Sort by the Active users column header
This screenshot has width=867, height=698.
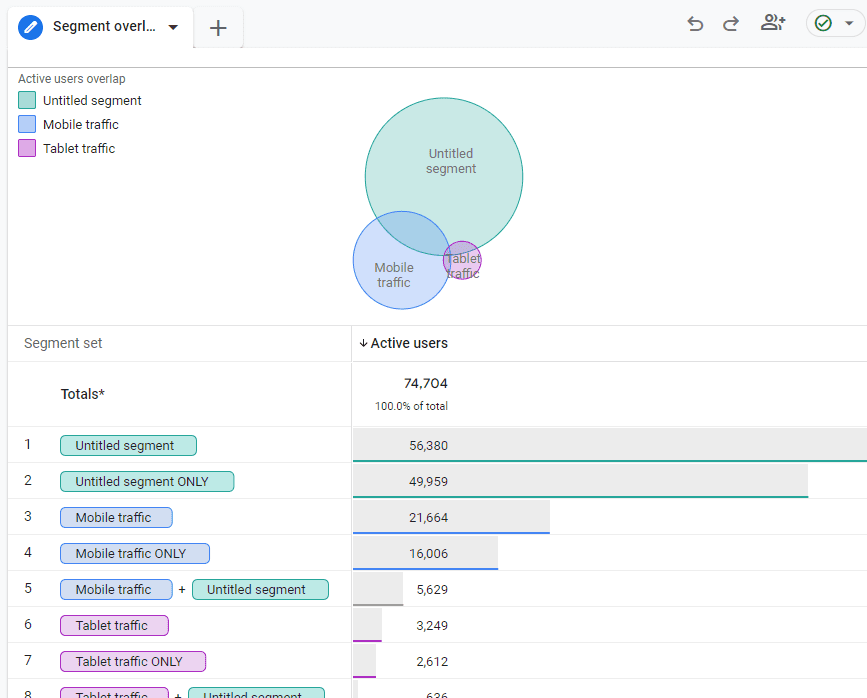(x=409, y=343)
